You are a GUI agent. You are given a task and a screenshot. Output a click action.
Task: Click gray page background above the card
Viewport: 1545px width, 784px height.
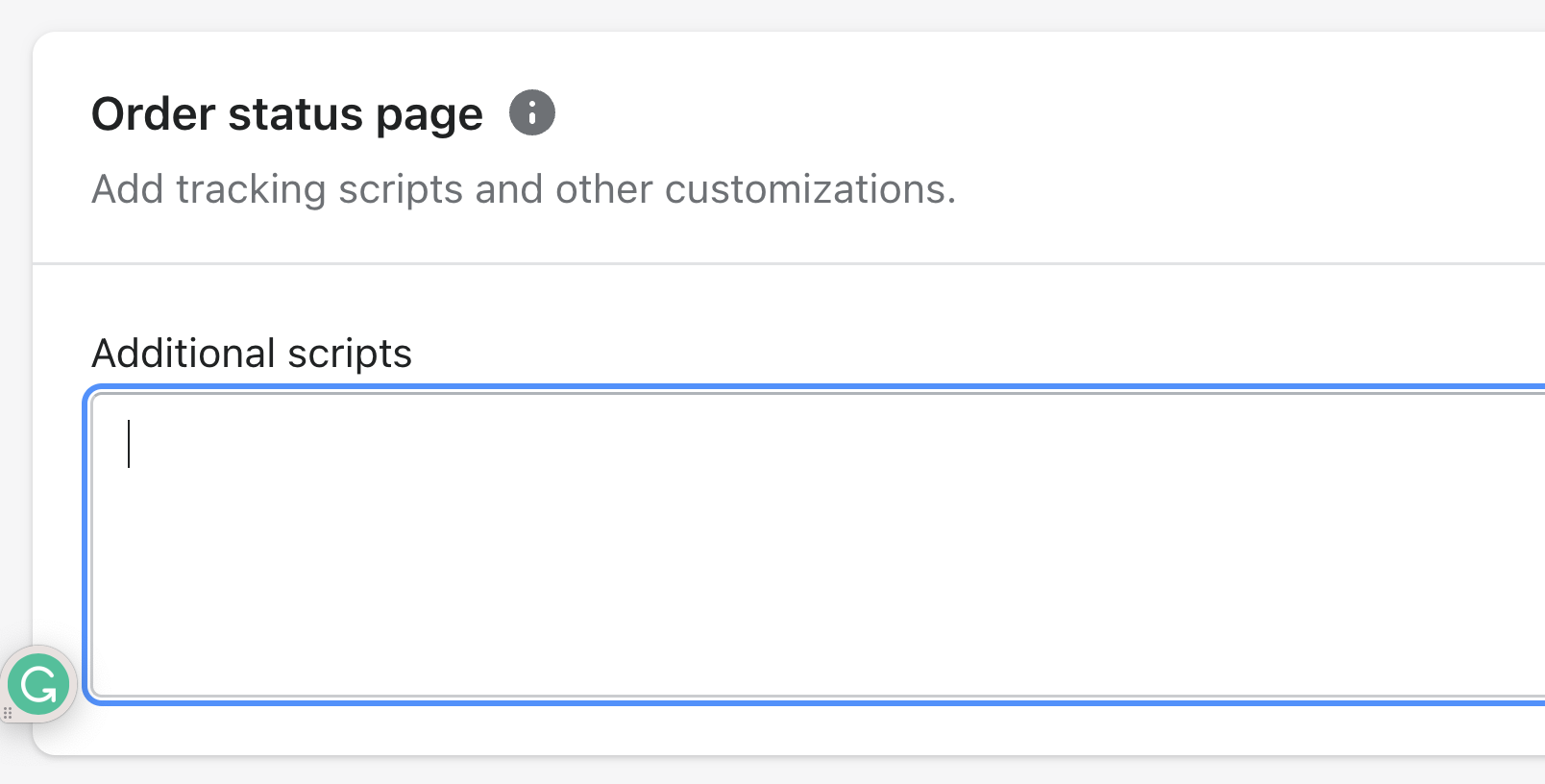769,14
